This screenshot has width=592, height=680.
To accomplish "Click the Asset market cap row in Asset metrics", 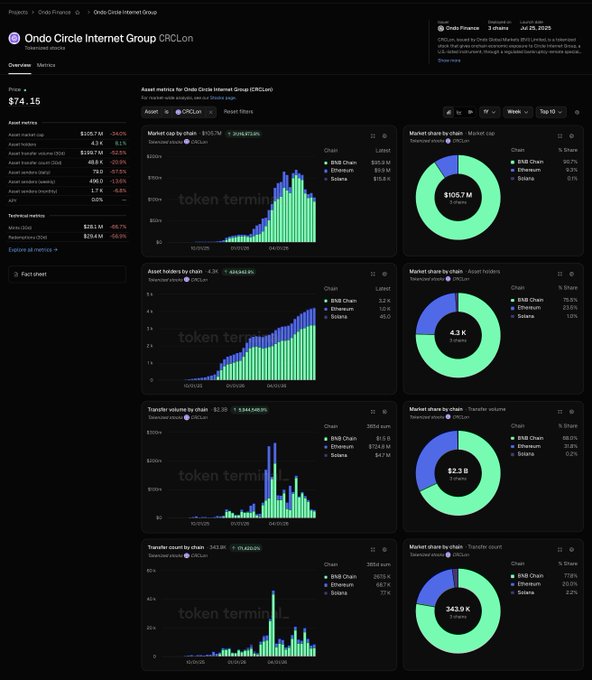I will point(67,134).
